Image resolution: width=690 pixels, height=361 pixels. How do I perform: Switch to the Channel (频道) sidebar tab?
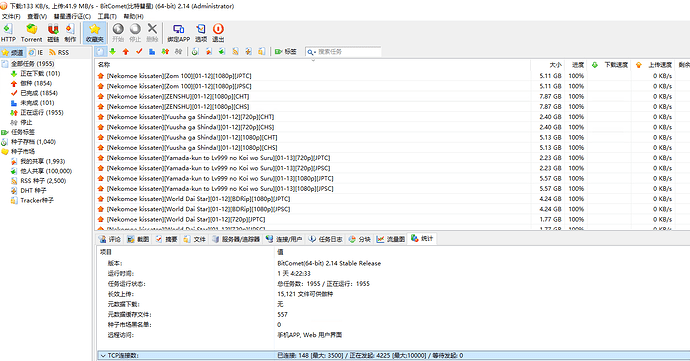coord(13,52)
